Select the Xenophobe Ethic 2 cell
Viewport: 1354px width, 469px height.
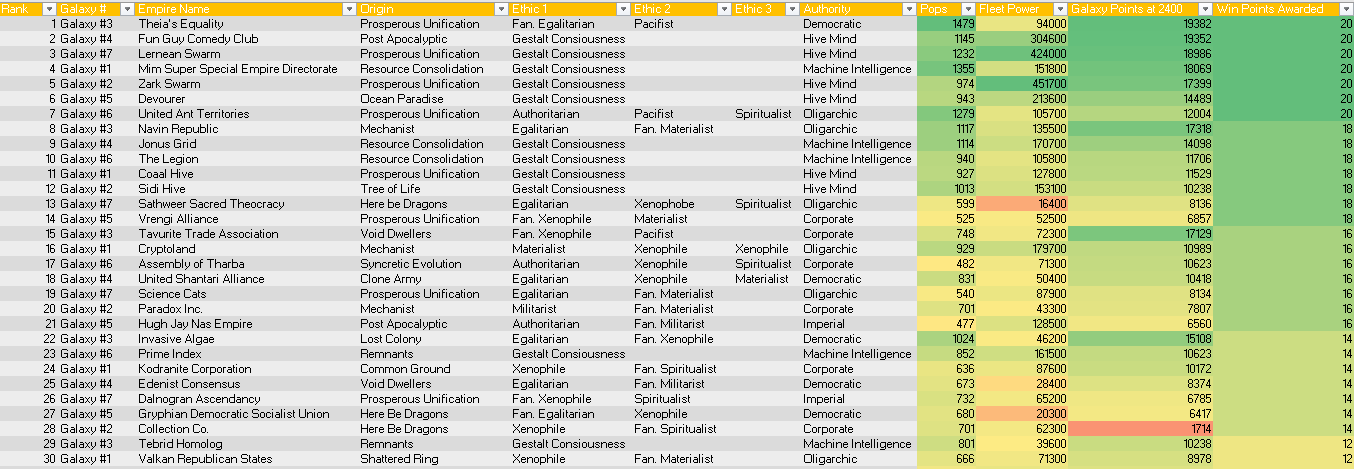681,204
